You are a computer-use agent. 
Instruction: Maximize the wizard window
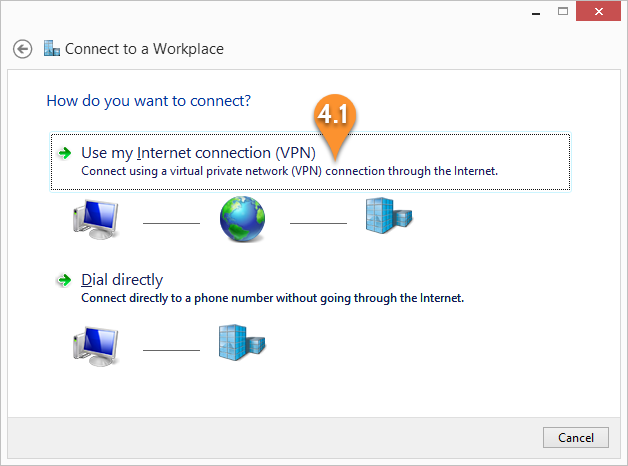point(563,11)
